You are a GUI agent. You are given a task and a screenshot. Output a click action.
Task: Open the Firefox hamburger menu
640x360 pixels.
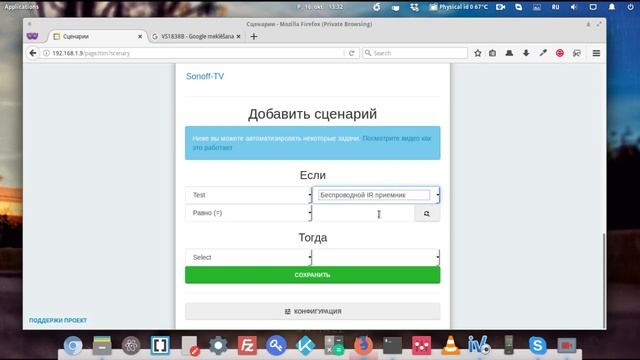(x=596, y=53)
